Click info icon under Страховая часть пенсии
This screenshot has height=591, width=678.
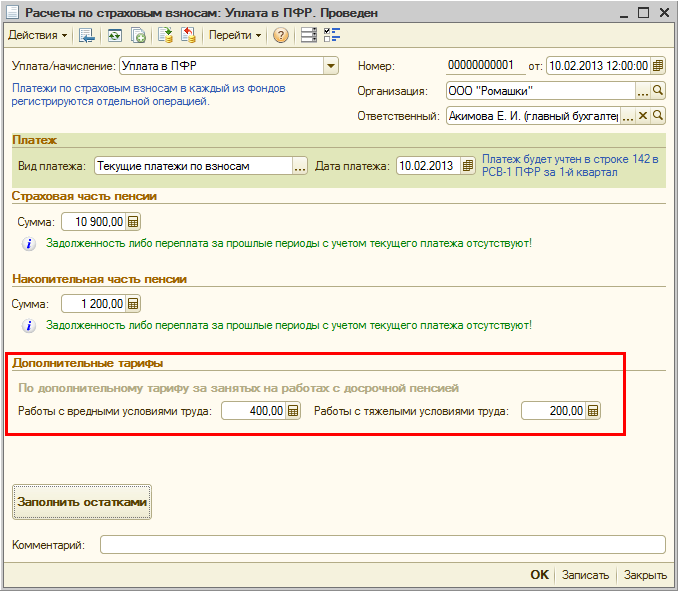coord(29,244)
